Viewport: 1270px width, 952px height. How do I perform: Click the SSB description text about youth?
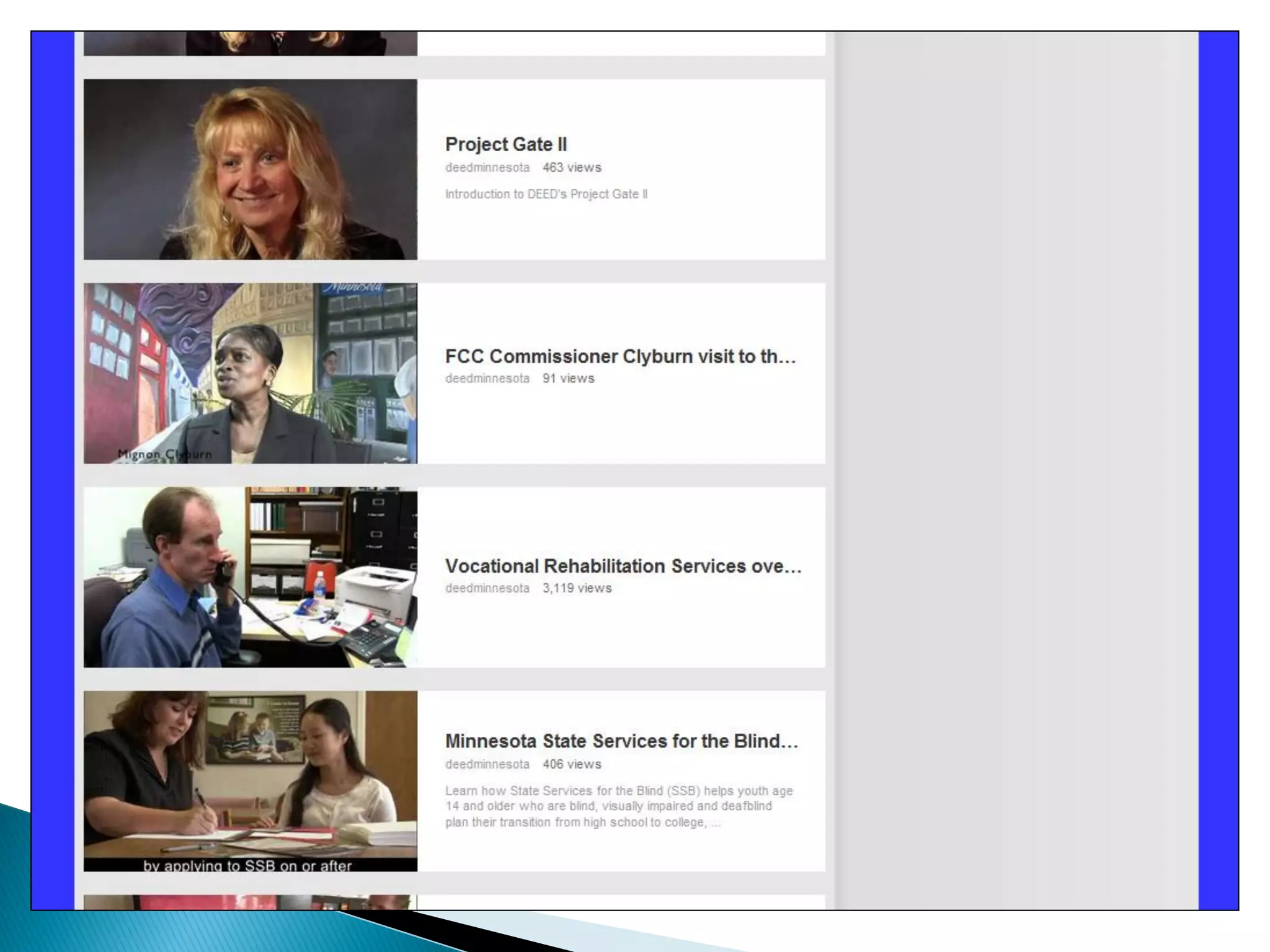coord(618,806)
